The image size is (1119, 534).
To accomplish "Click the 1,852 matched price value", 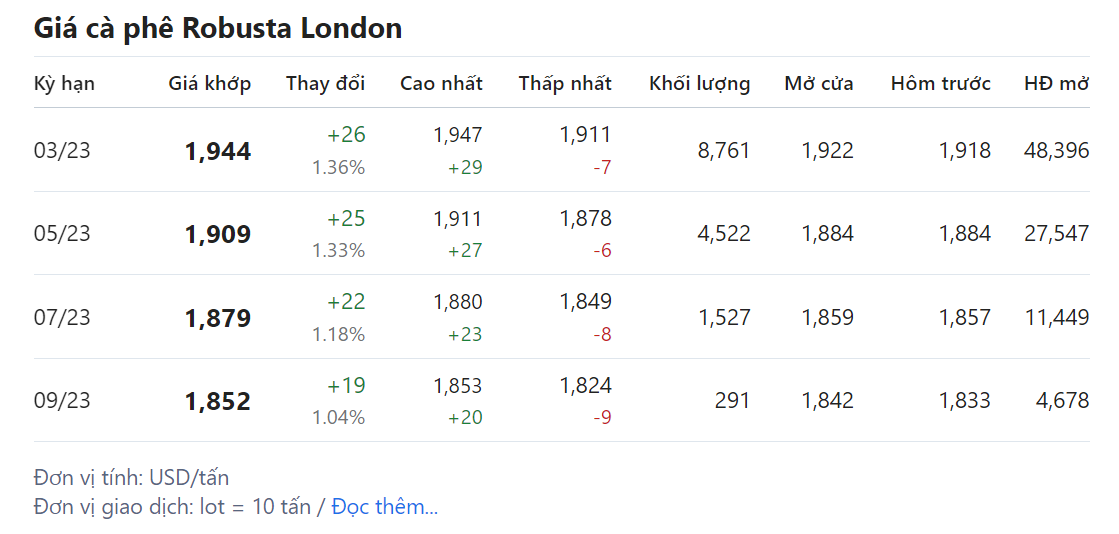I will pos(218,401).
